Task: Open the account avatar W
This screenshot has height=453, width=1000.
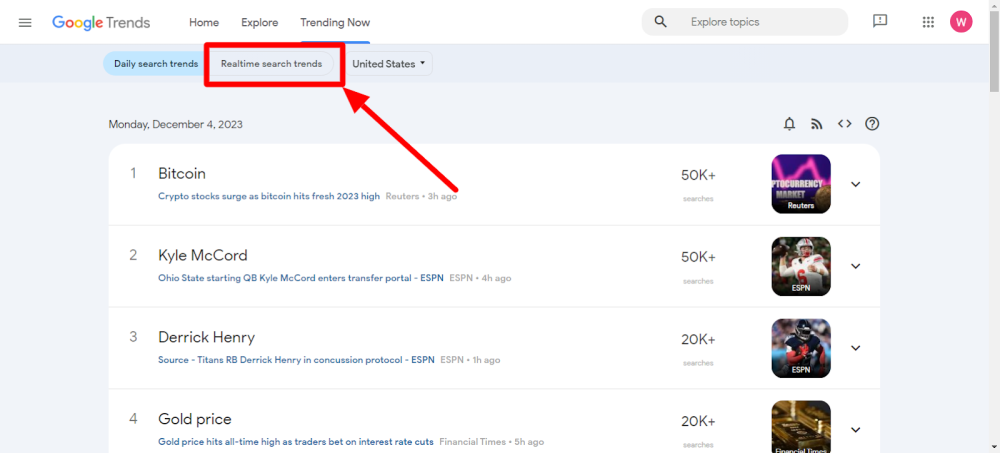Action: click(961, 22)
